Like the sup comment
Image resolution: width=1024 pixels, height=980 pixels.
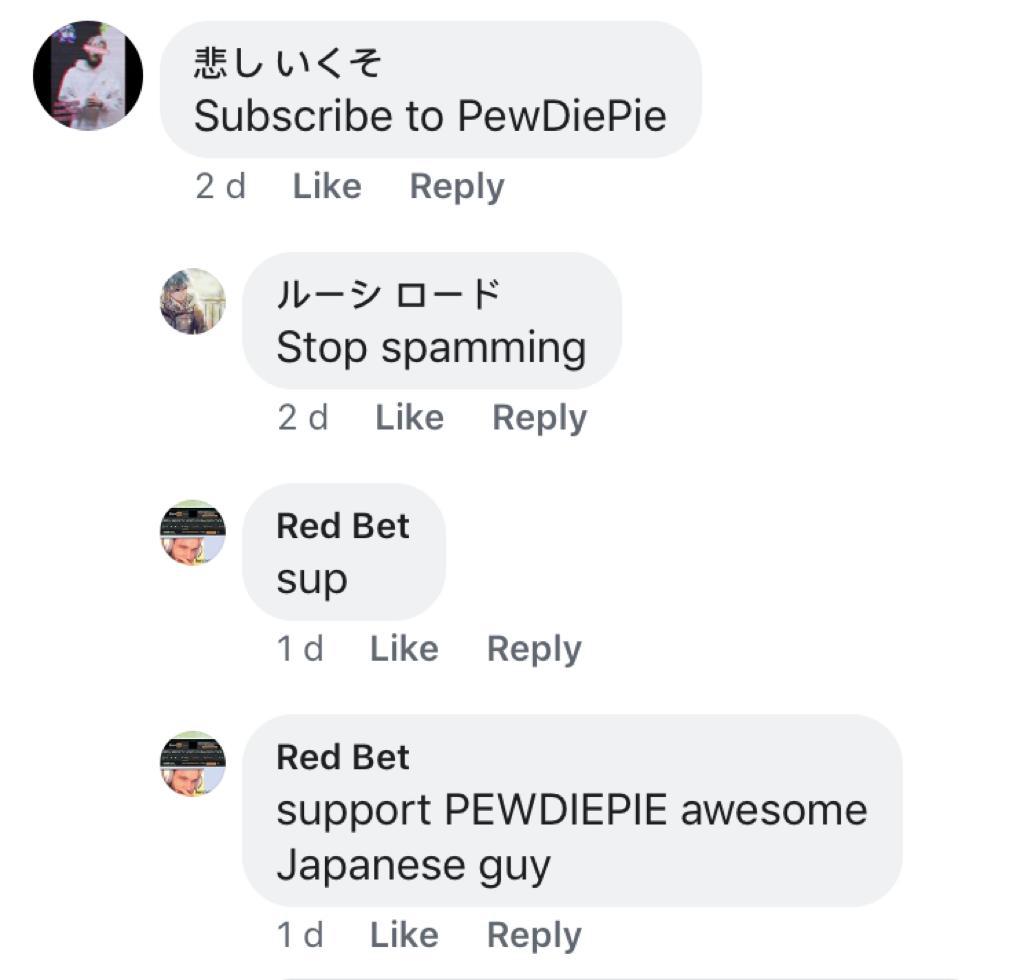tap(404, 648)
